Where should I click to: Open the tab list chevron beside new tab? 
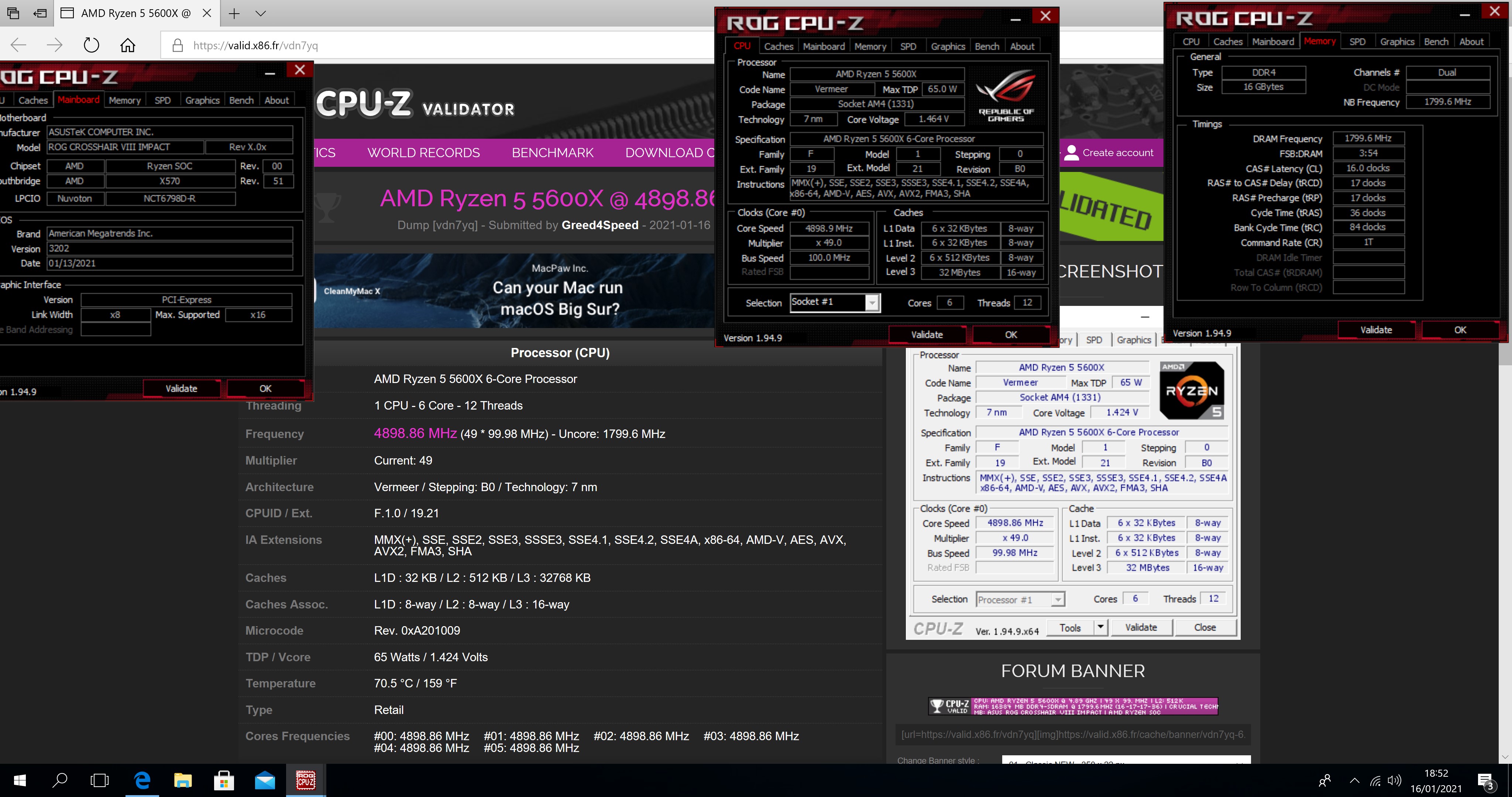tap(261, 14)
